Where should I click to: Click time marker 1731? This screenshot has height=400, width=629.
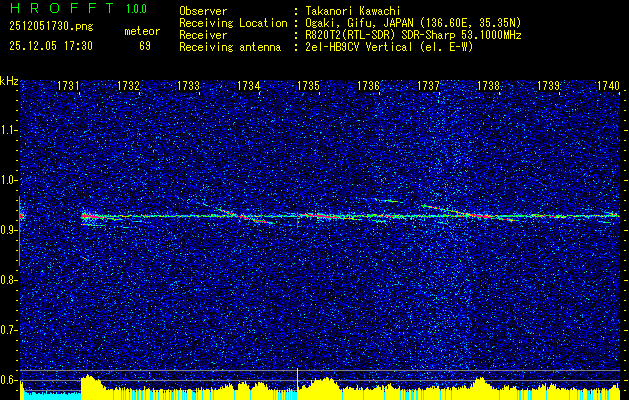coord(67,85)
